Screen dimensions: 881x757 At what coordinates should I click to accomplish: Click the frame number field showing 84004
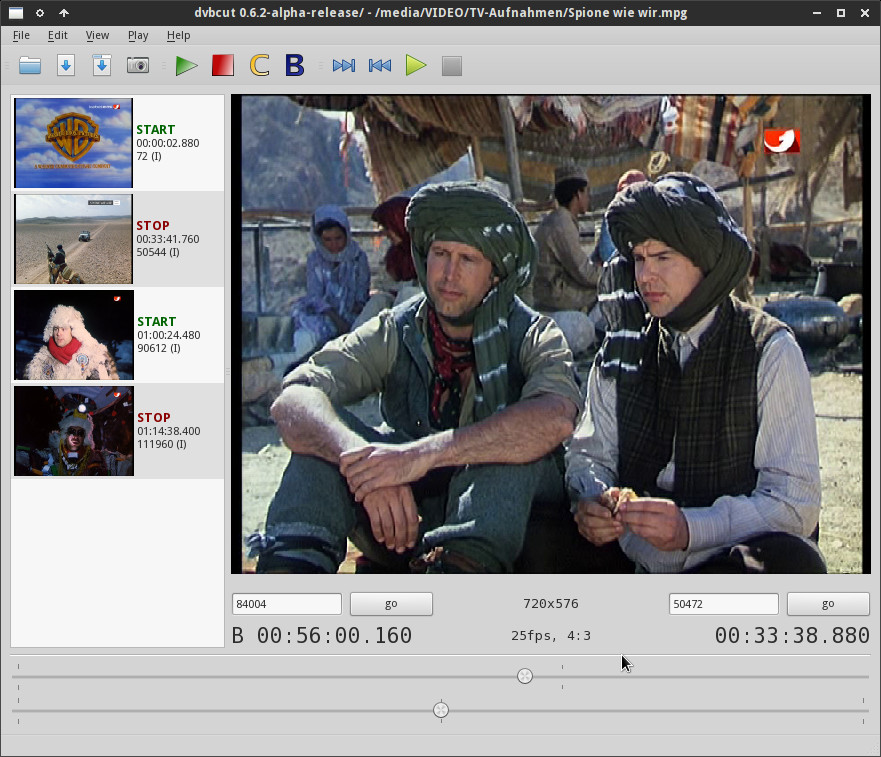pos(286,604)
